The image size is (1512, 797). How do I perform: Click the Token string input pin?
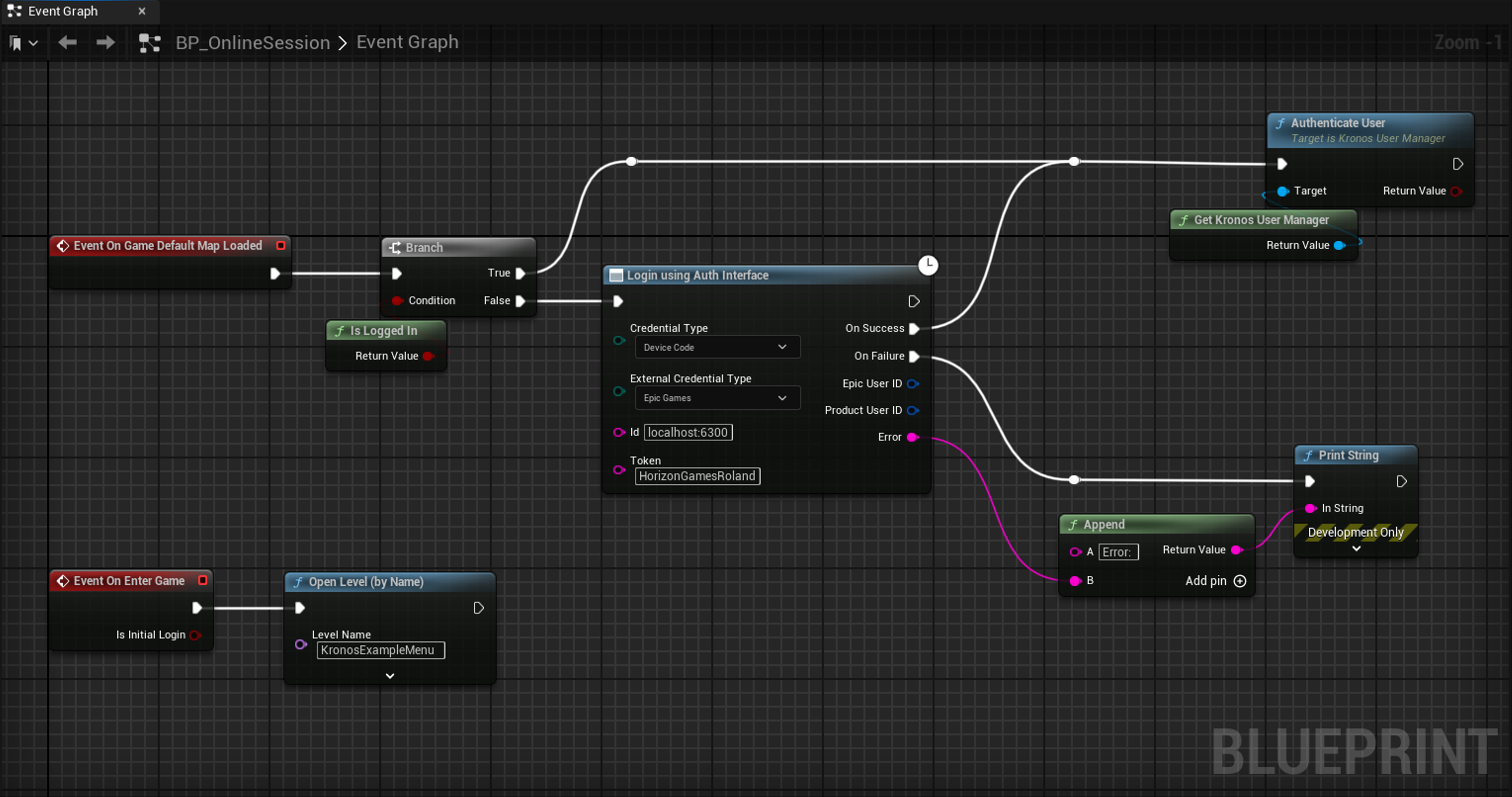point(619,470)
